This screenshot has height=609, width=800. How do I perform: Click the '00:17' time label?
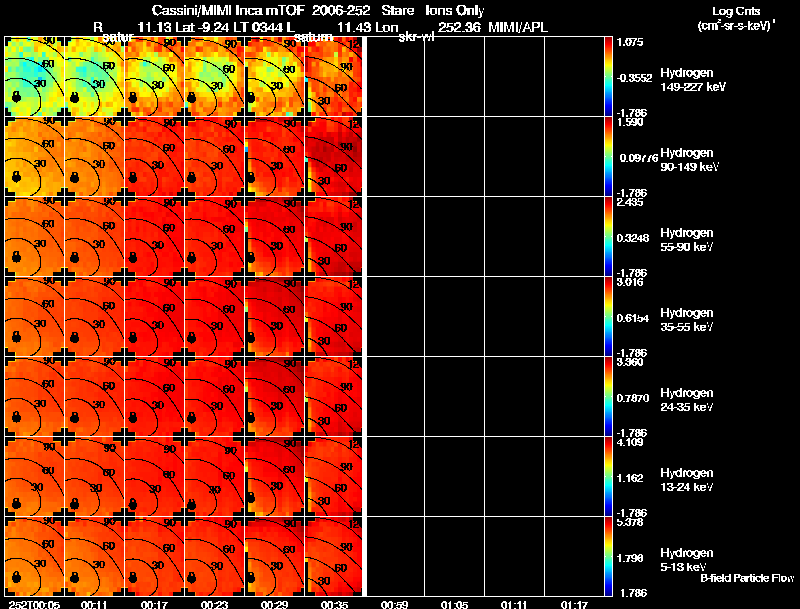point(154,604)
